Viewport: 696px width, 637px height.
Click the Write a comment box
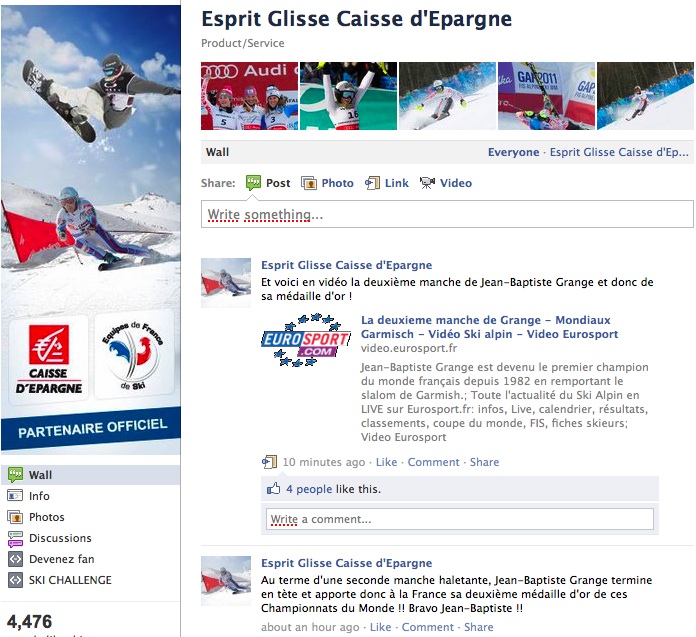[459, 519]
